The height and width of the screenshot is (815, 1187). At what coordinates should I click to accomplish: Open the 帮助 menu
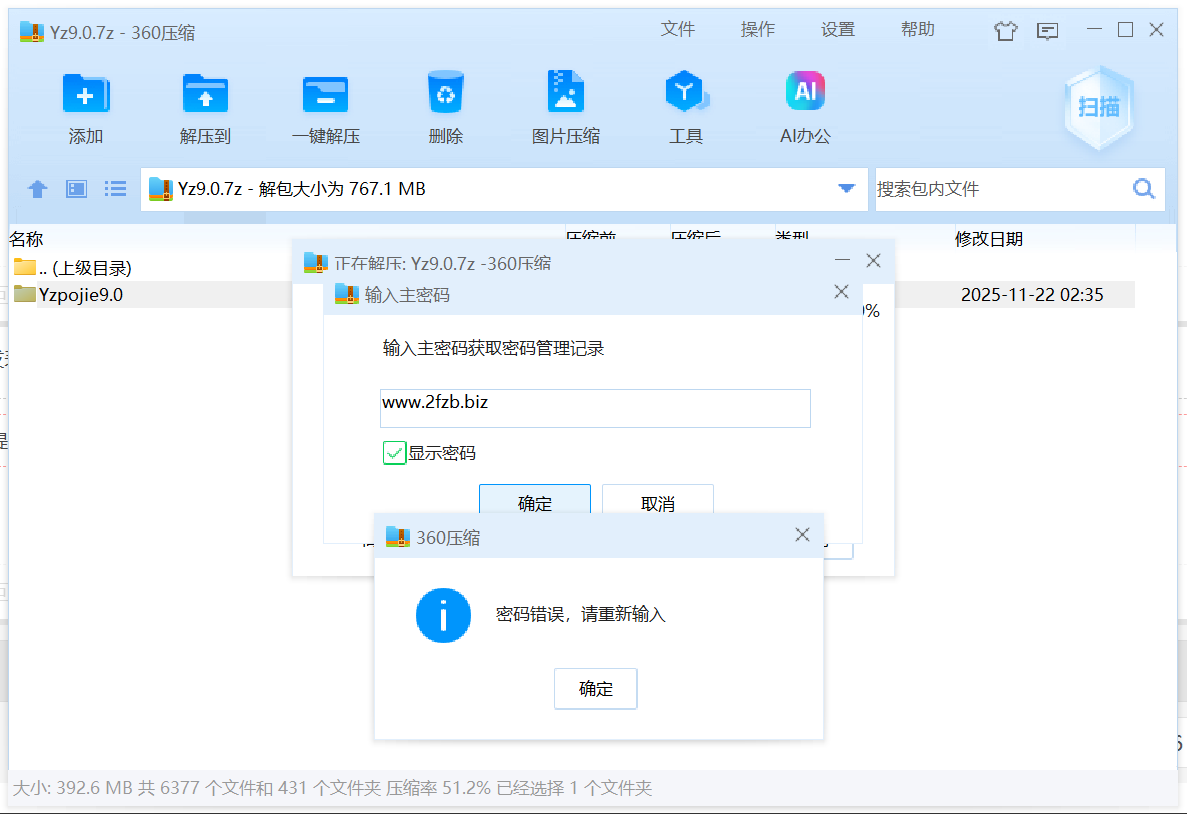point(918,30)
